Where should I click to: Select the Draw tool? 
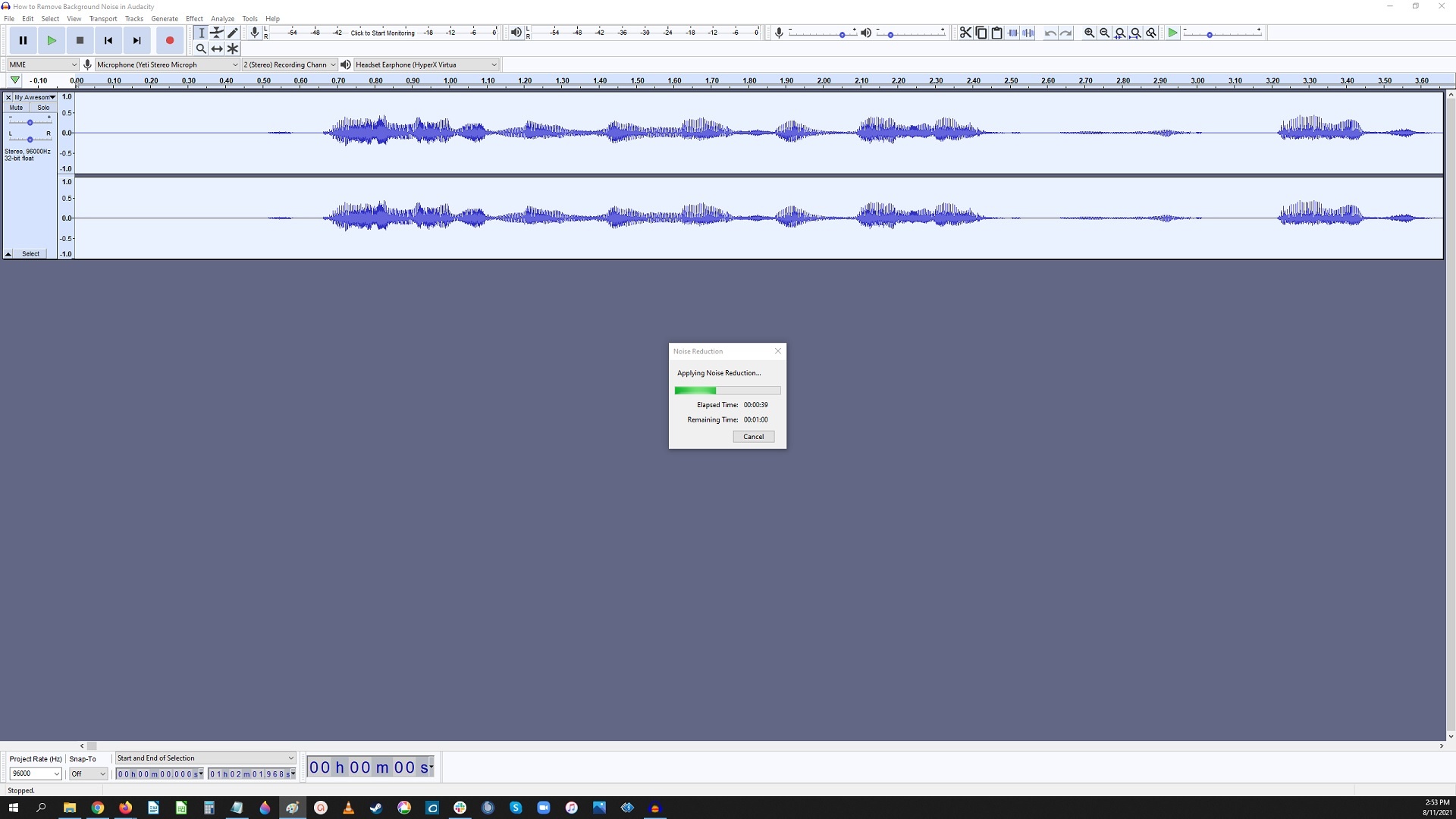233,33
